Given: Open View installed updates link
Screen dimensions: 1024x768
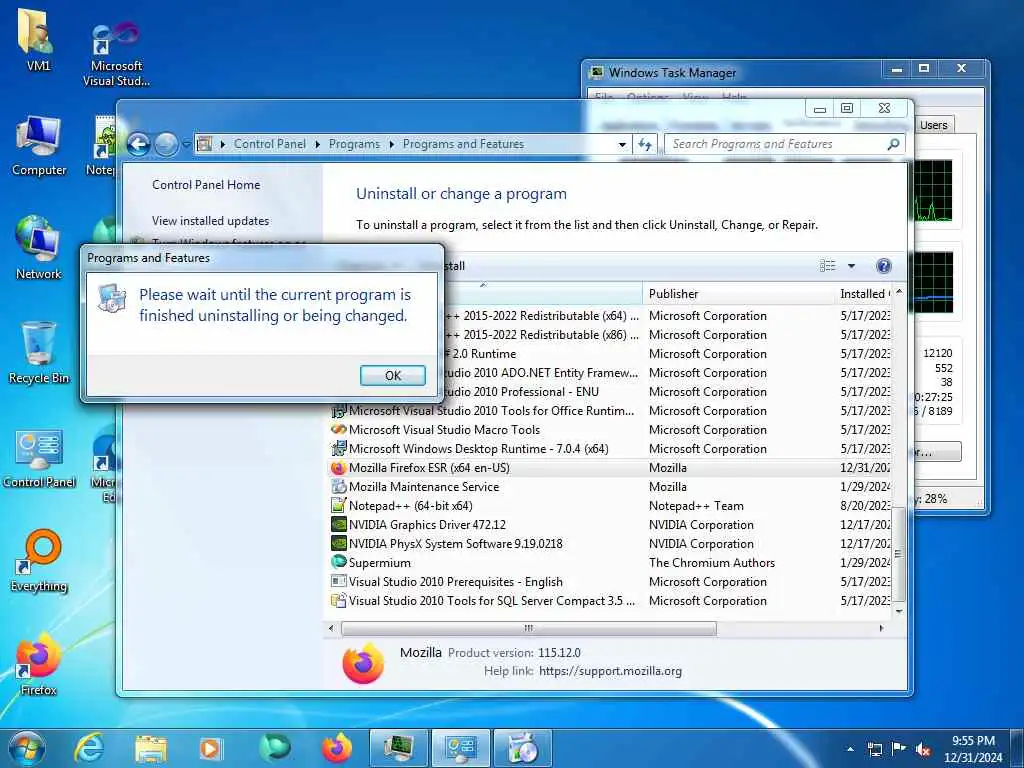Looking at the screenshot, I should point(210,221).
